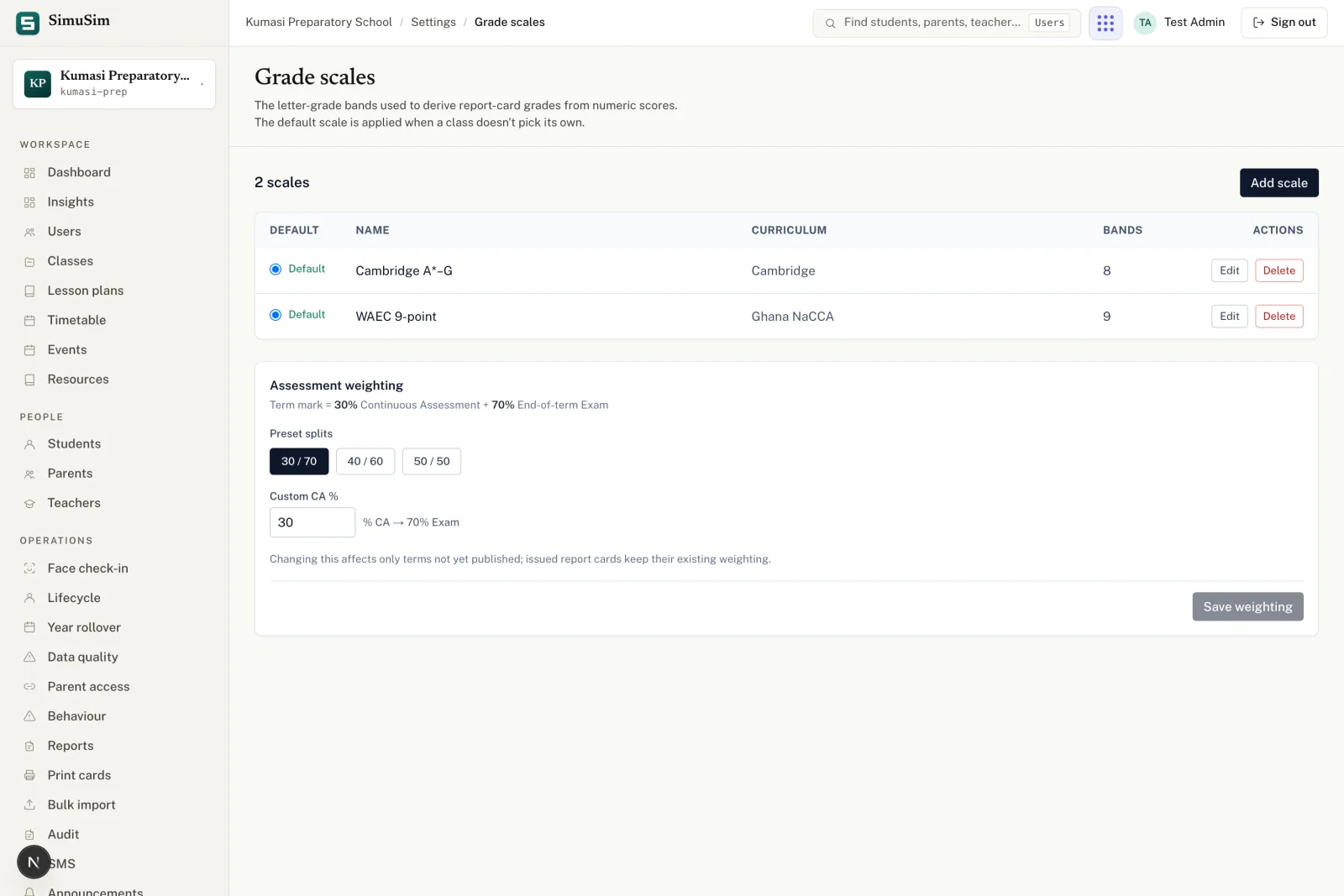Click the Teachers graduation cap icon
This screenshot has height=896, width=1344.
coord(29,503)
